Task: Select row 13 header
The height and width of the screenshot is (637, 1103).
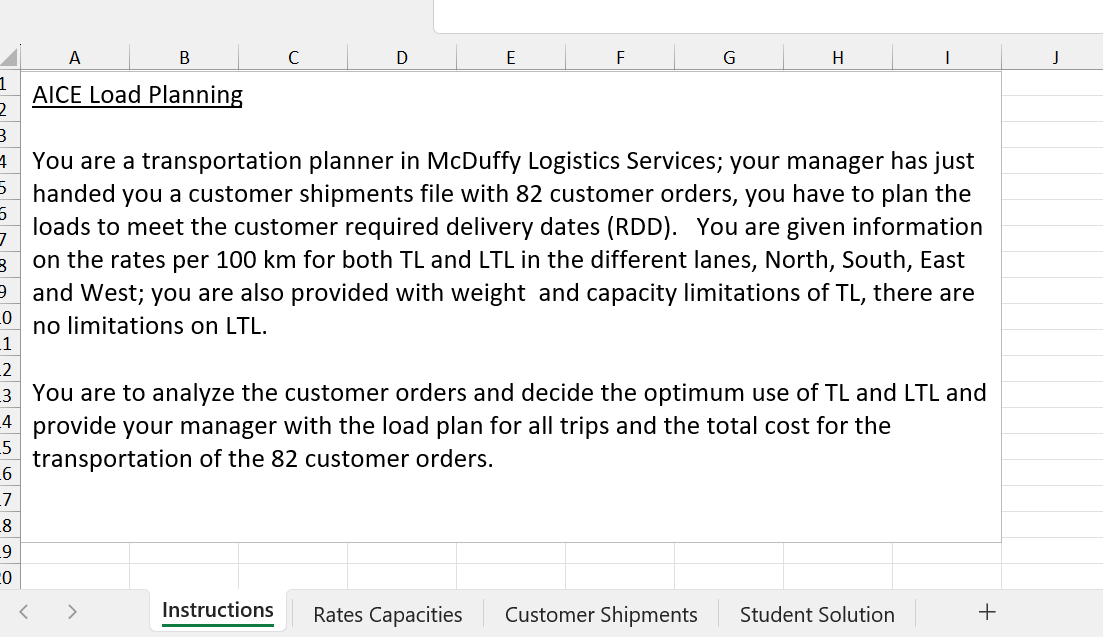Action: click(x=10, y=394)
